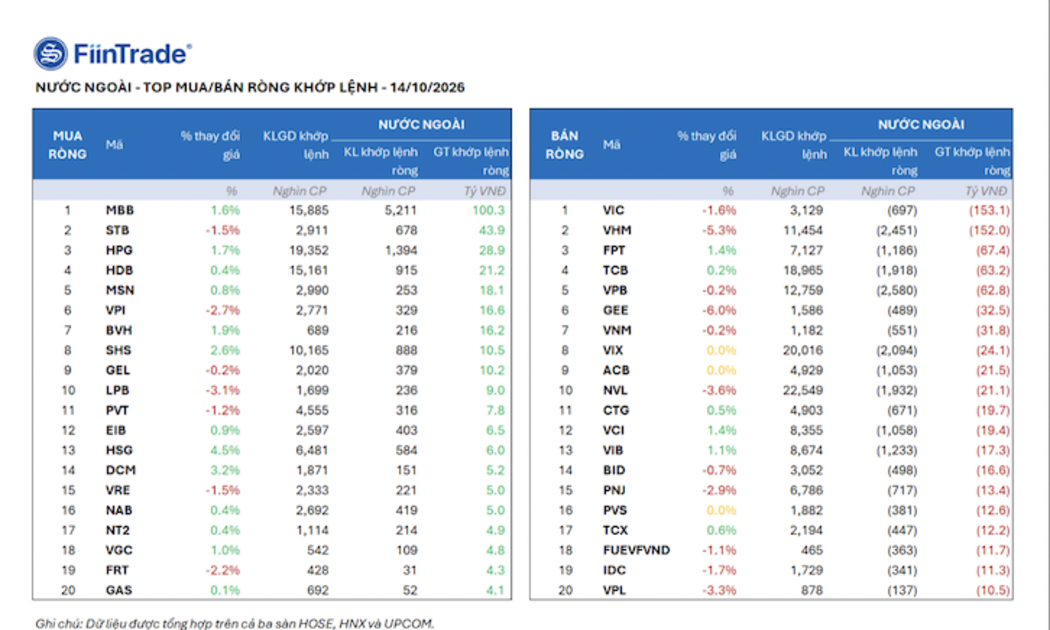Click the MUA RÒNG table header
Image resolution: width=1050 pixels, height=630 pixels.
tap(68, 145)
